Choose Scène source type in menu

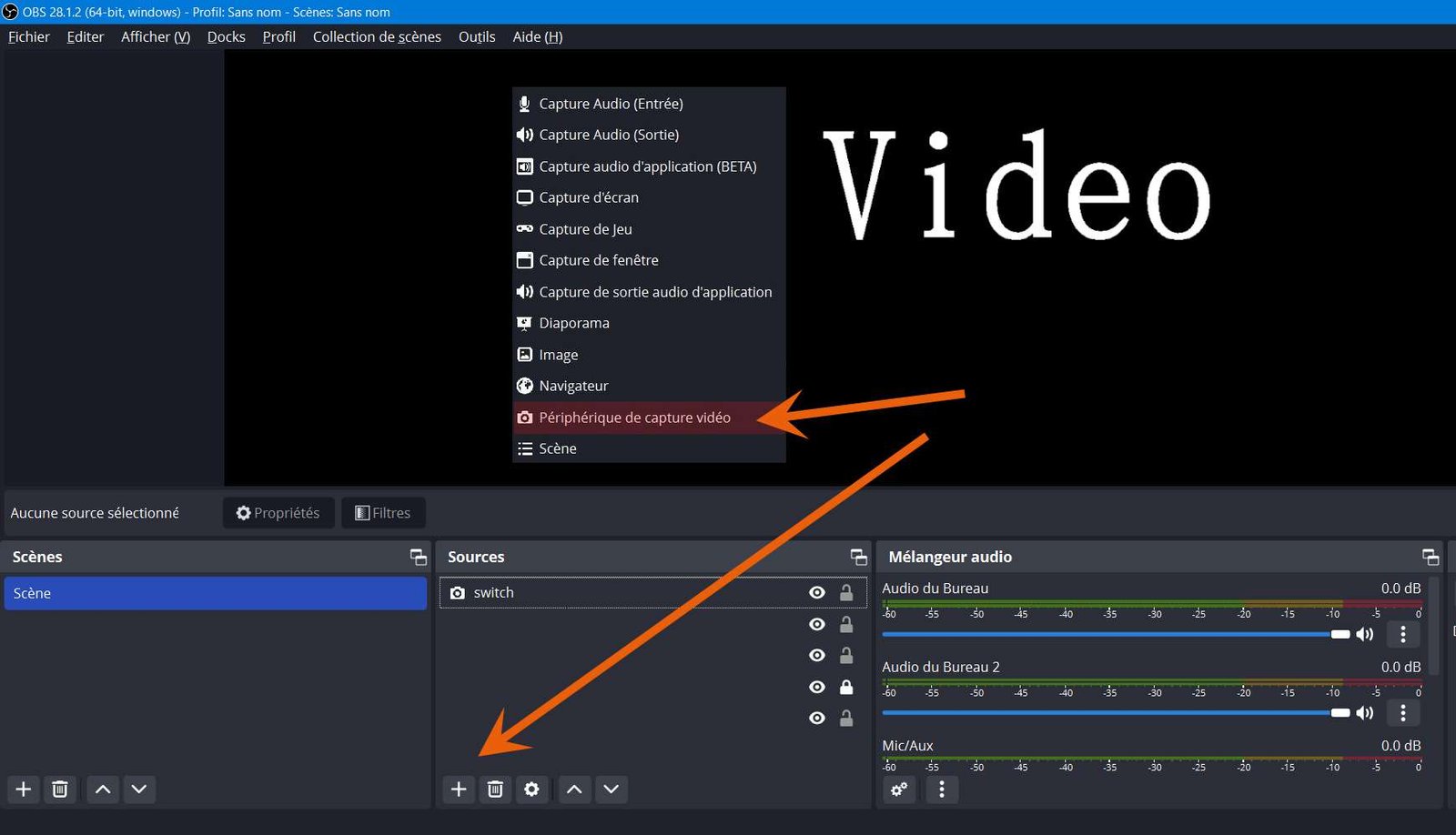649,448
